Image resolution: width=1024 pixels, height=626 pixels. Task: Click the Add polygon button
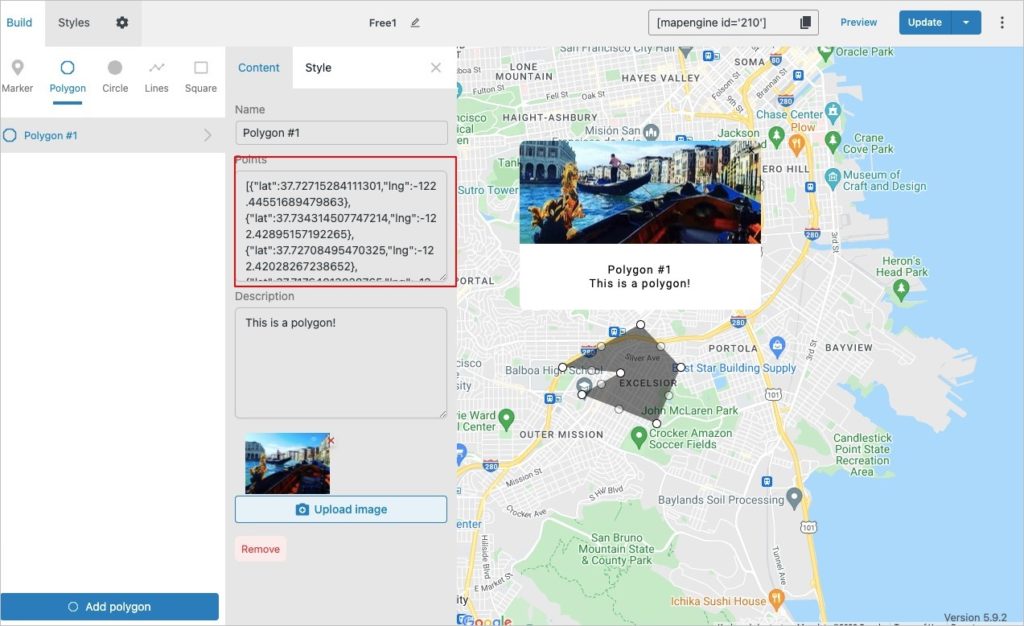pos(110,606)
